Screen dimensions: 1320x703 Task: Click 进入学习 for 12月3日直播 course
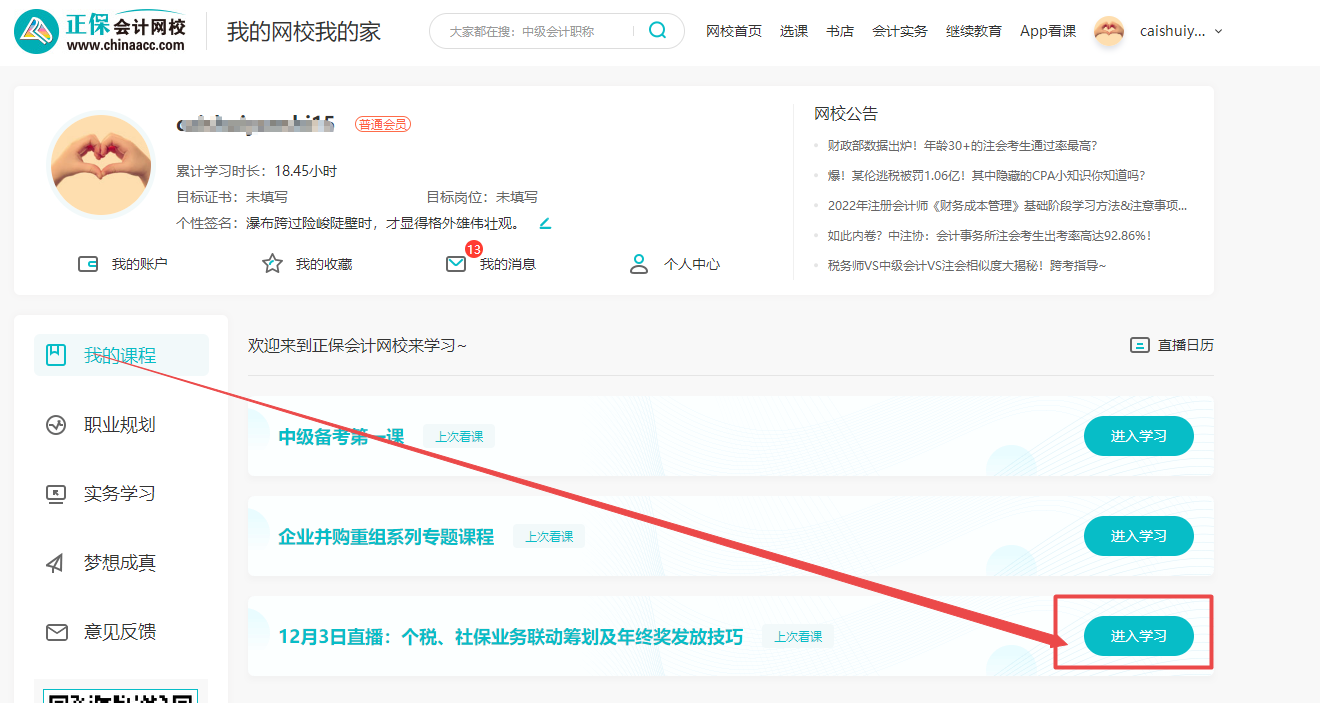pos(1139,636)
